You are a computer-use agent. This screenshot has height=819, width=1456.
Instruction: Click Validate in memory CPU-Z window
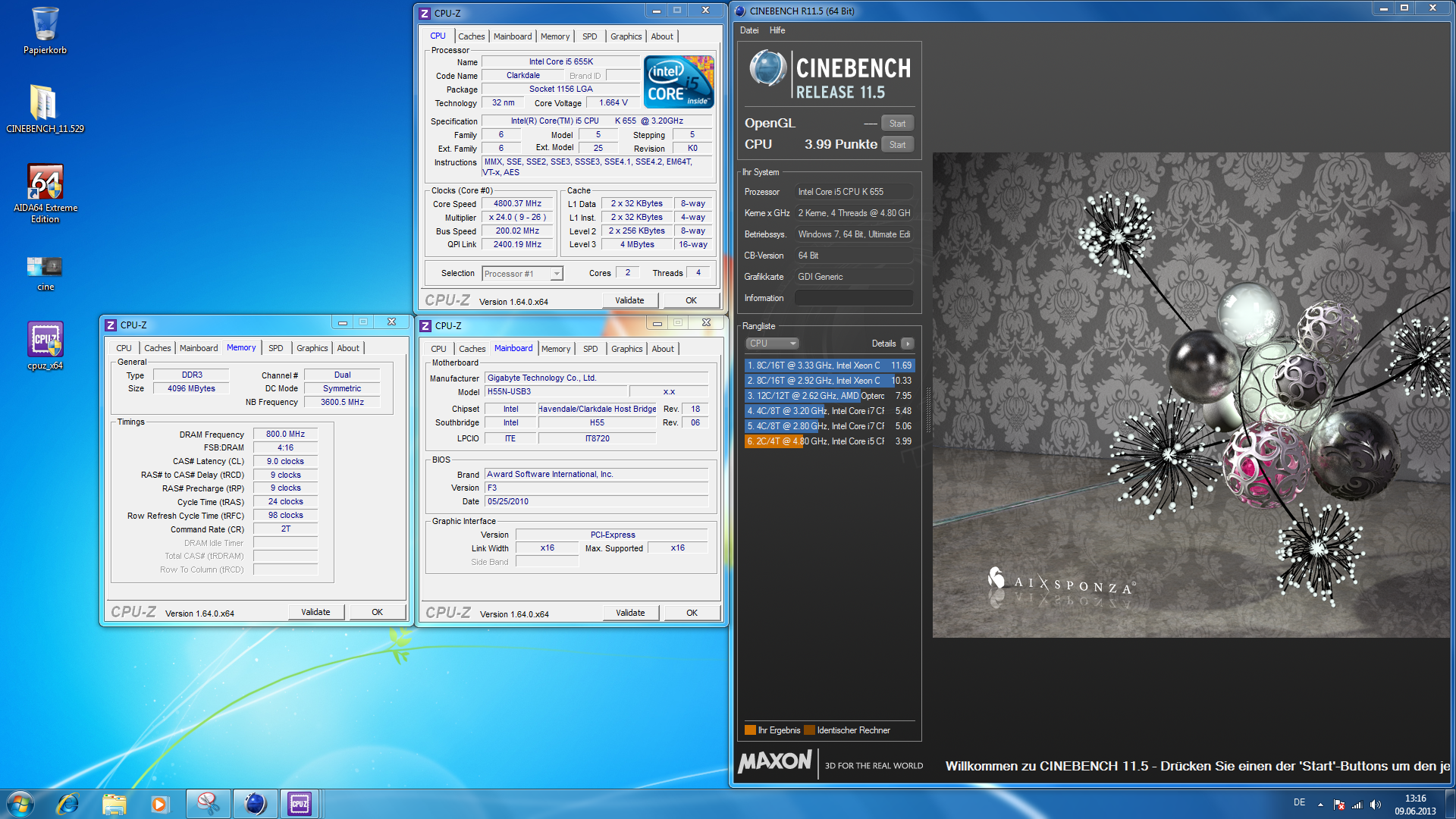click(315, 612)
